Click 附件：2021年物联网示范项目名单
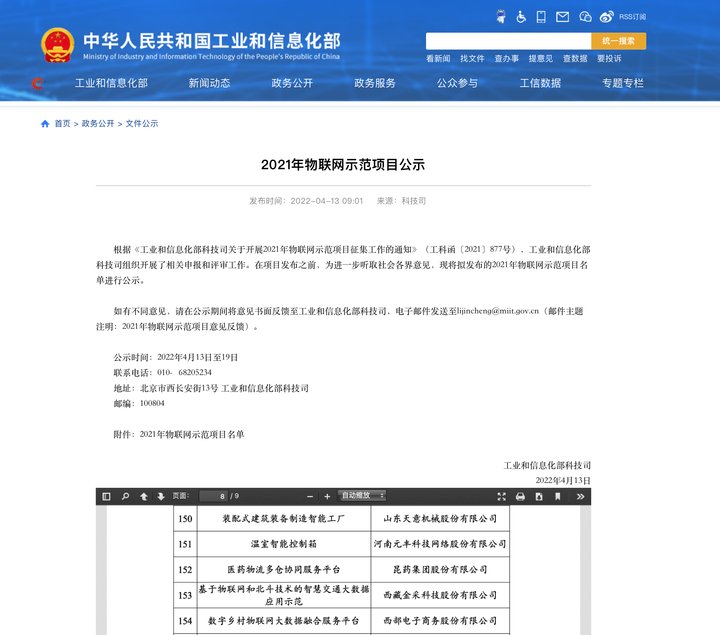The image size is (720, 635). tap(179, 434)
